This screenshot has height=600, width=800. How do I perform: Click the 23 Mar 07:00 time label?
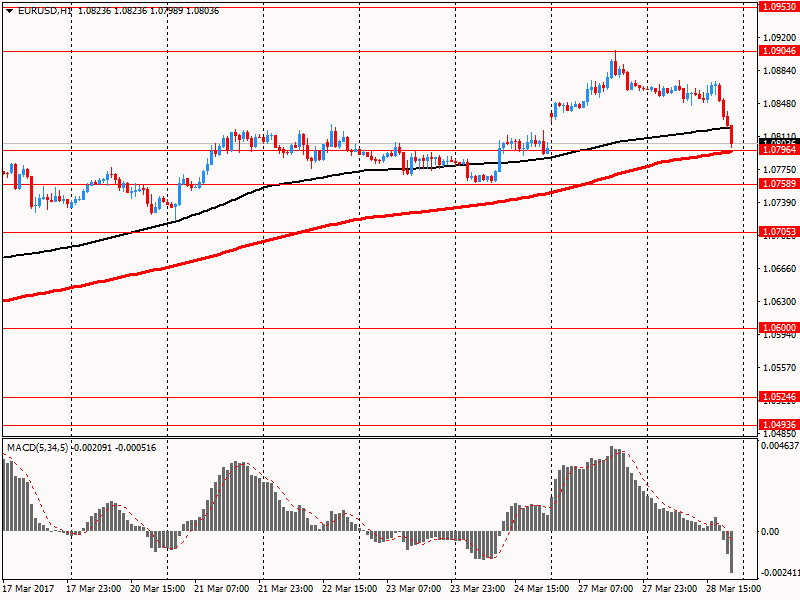[x=414, y=588]
